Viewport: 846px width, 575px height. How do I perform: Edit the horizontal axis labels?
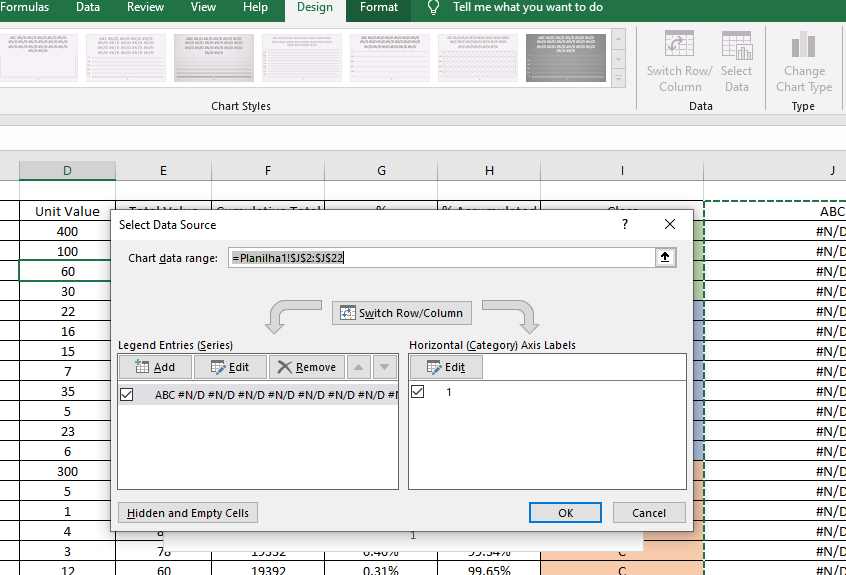point(446,367)
